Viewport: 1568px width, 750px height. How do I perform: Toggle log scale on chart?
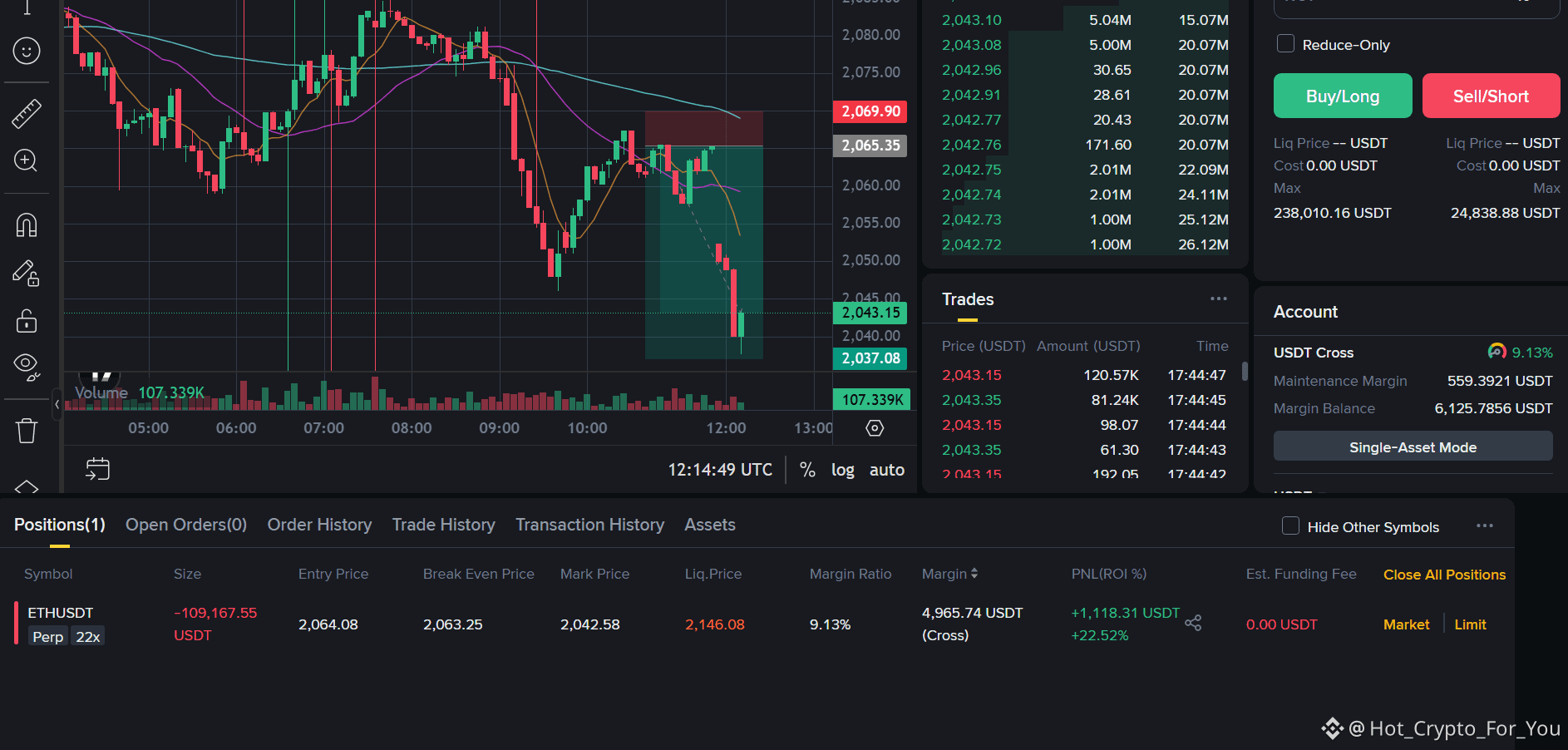coord(843,470)
